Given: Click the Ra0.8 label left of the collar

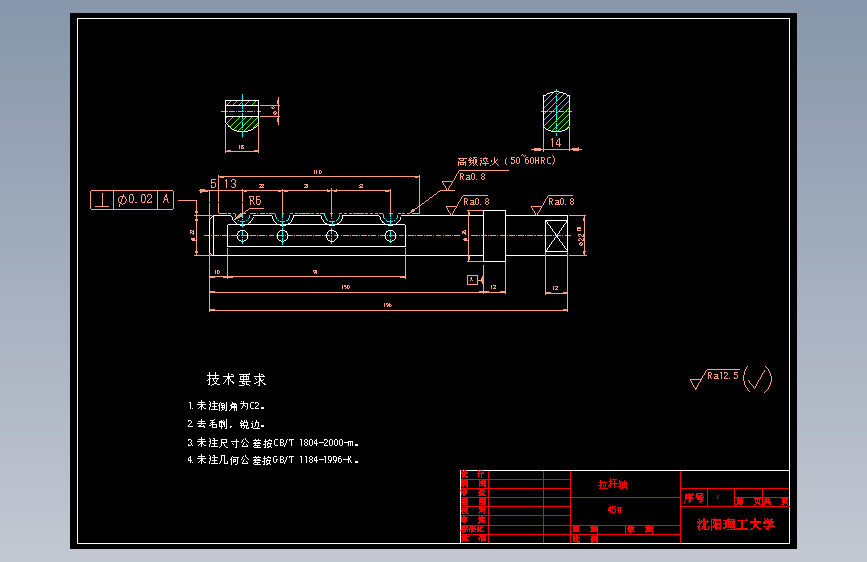Looking at the screenshot, I should point(476,201).
